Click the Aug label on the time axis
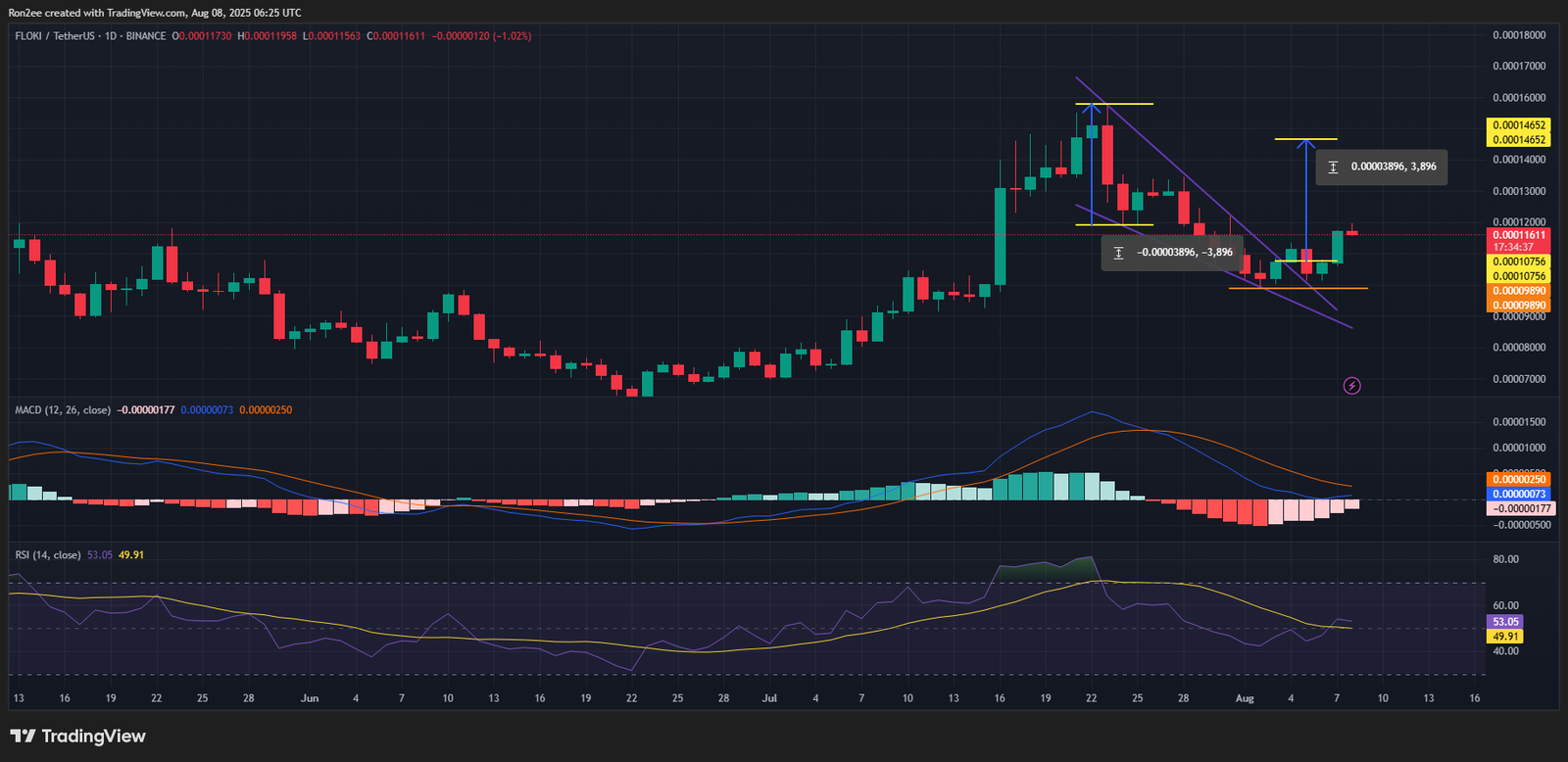The image size is (1568, 762). (x=1245, y=698)
